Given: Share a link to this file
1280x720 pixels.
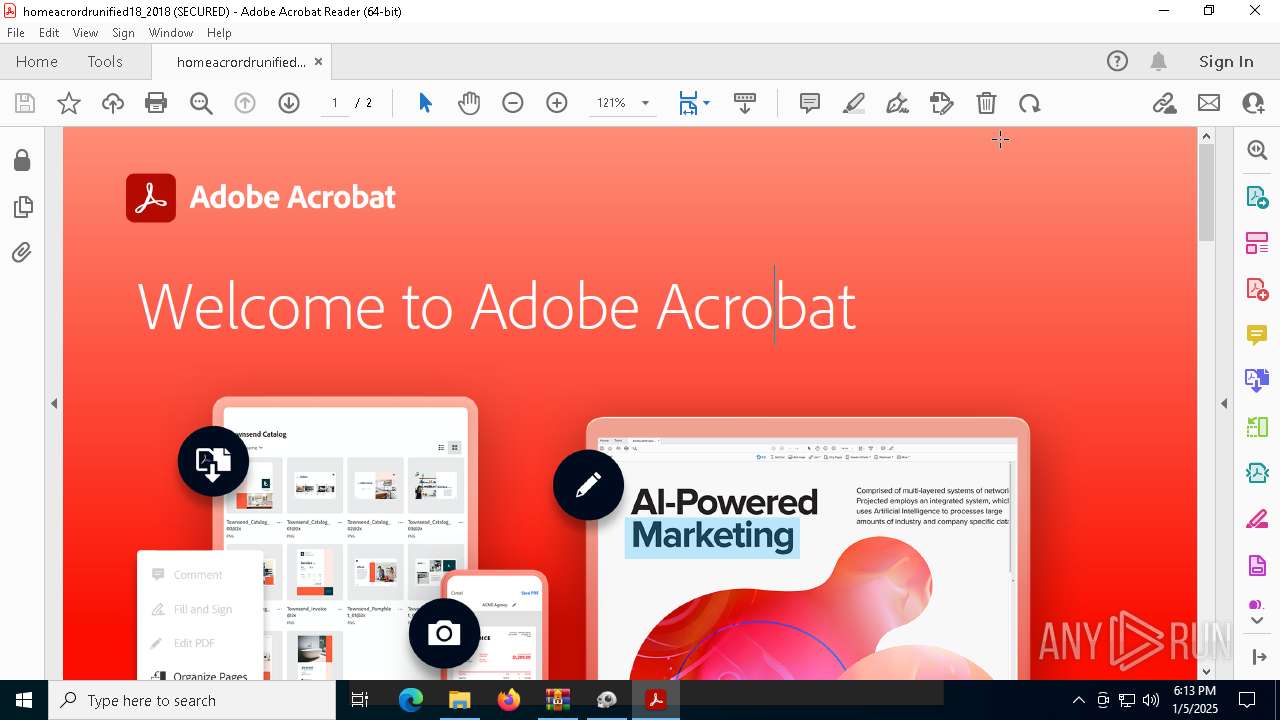Looking at the screenshot, I should [1164, 103].
